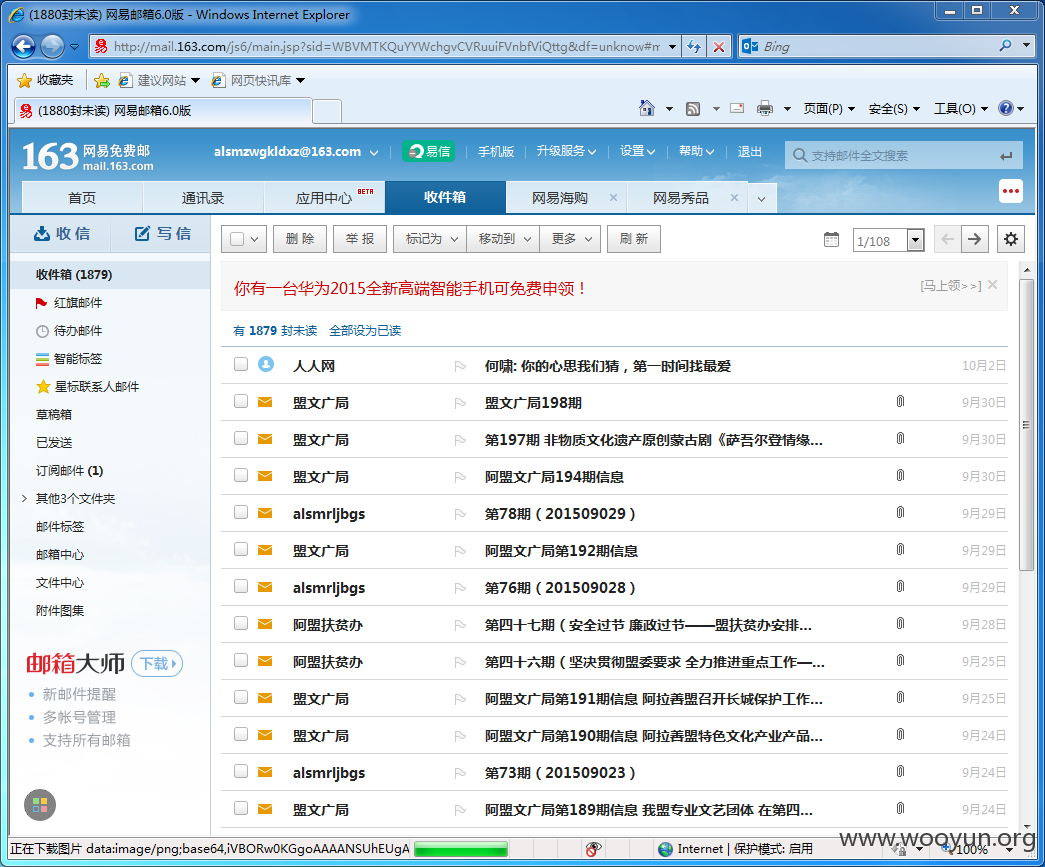1045x867 pixels.
Task: Check the 第197期 mail checkbox
Action: [x=241, y=438]
